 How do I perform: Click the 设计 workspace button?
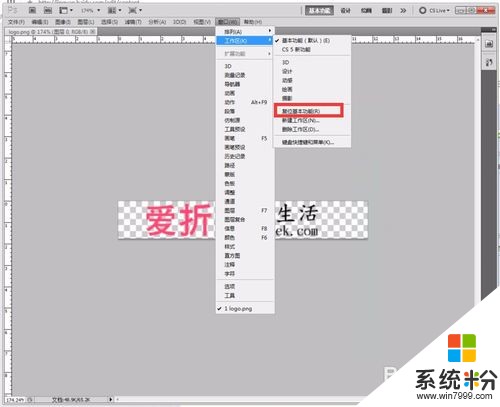point(346,10)
